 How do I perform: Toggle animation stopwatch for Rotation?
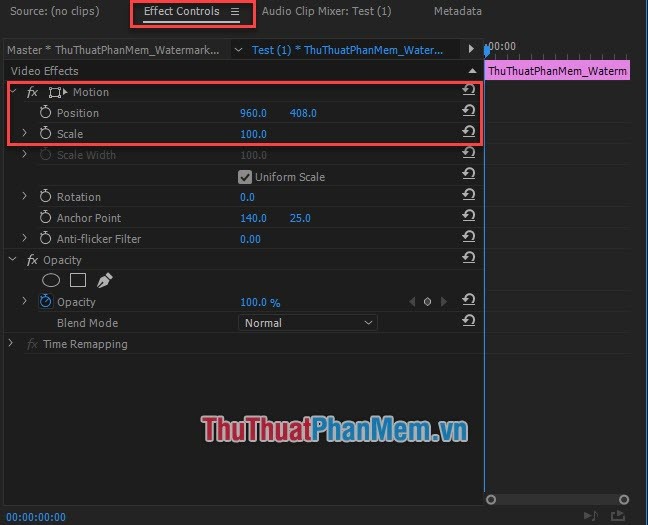click(45, 196)
